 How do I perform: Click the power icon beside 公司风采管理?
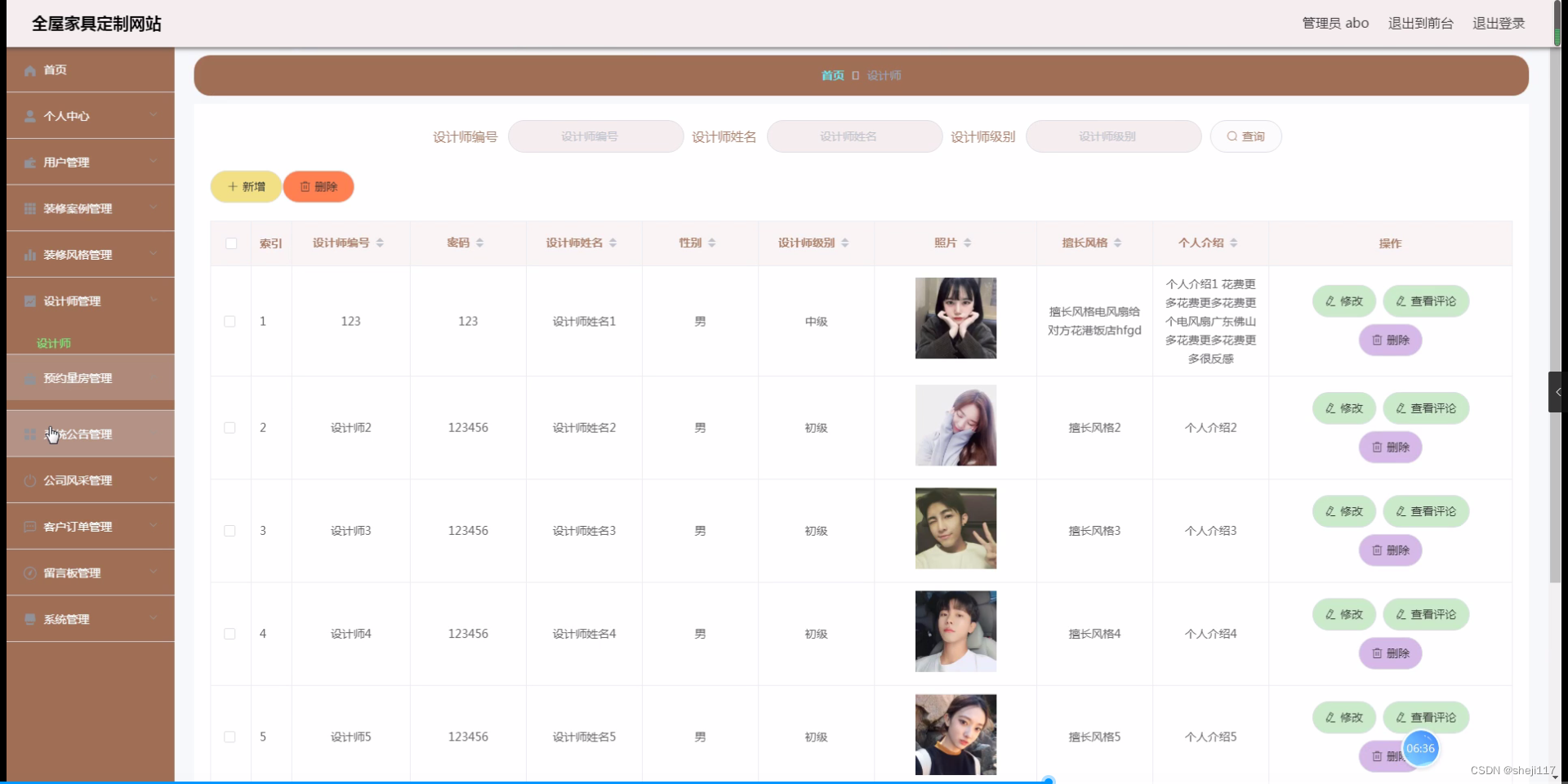[x=30, y=481]
